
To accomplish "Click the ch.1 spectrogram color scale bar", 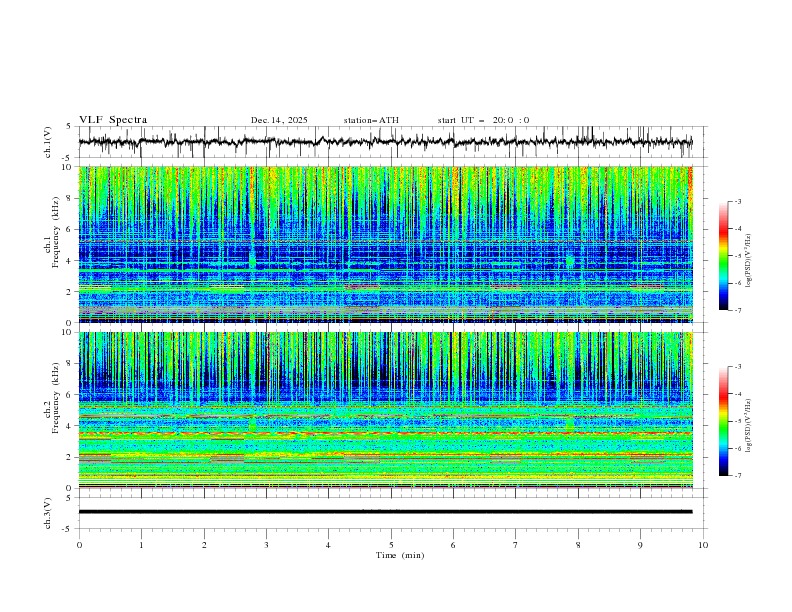I will tap(724, 256).
